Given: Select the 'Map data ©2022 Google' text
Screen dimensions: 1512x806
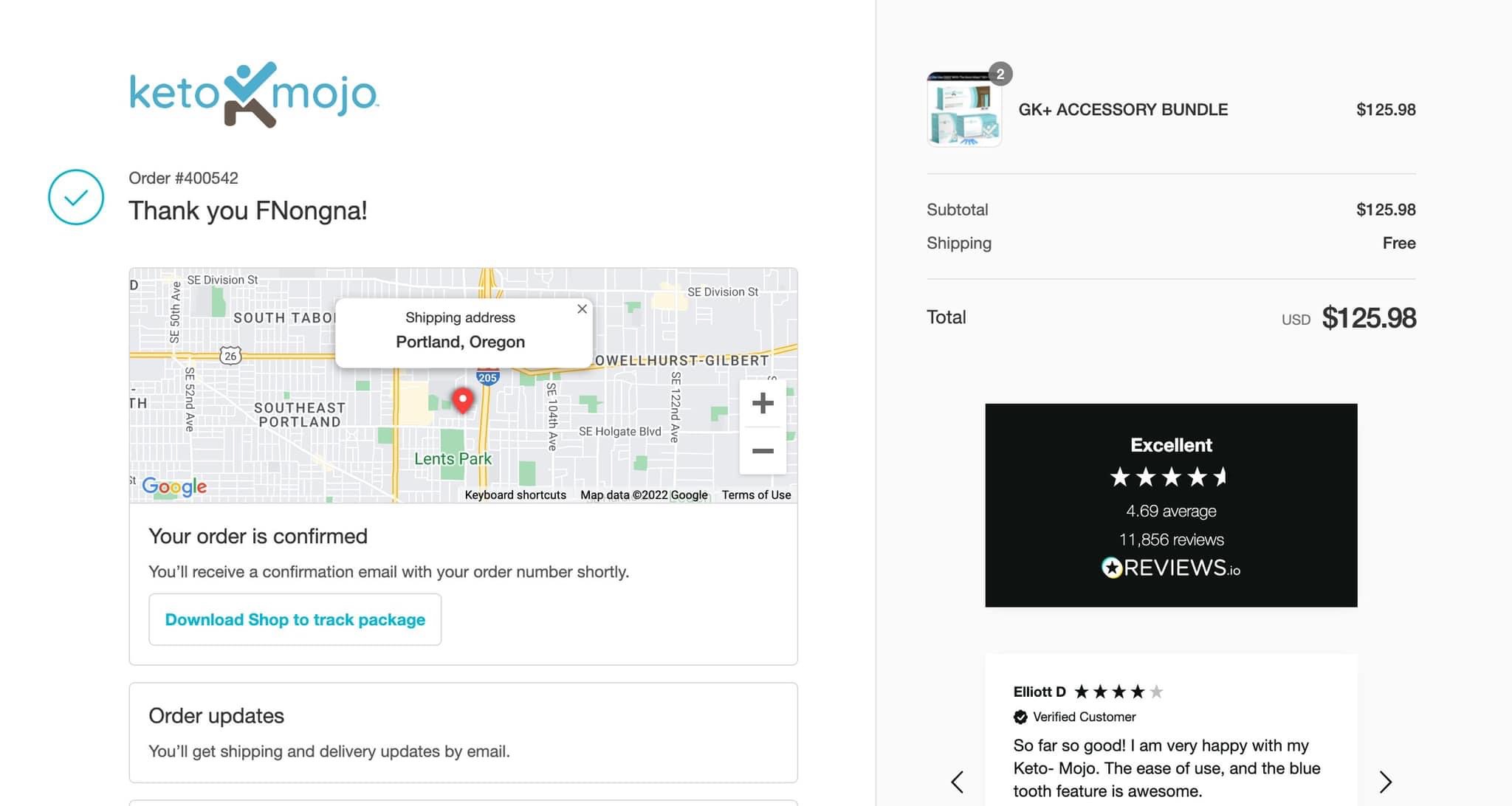Looking at the screenshot, I should pos(644,495).
